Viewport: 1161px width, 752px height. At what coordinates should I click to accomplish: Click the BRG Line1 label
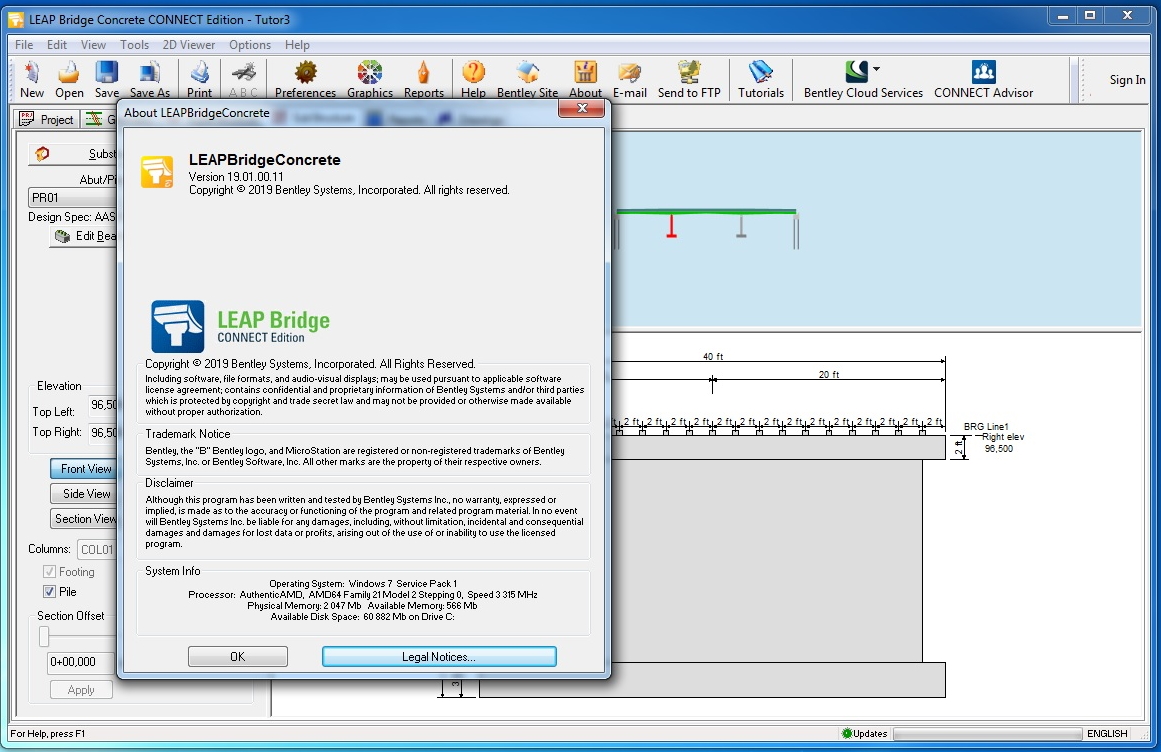click(986, 426)
